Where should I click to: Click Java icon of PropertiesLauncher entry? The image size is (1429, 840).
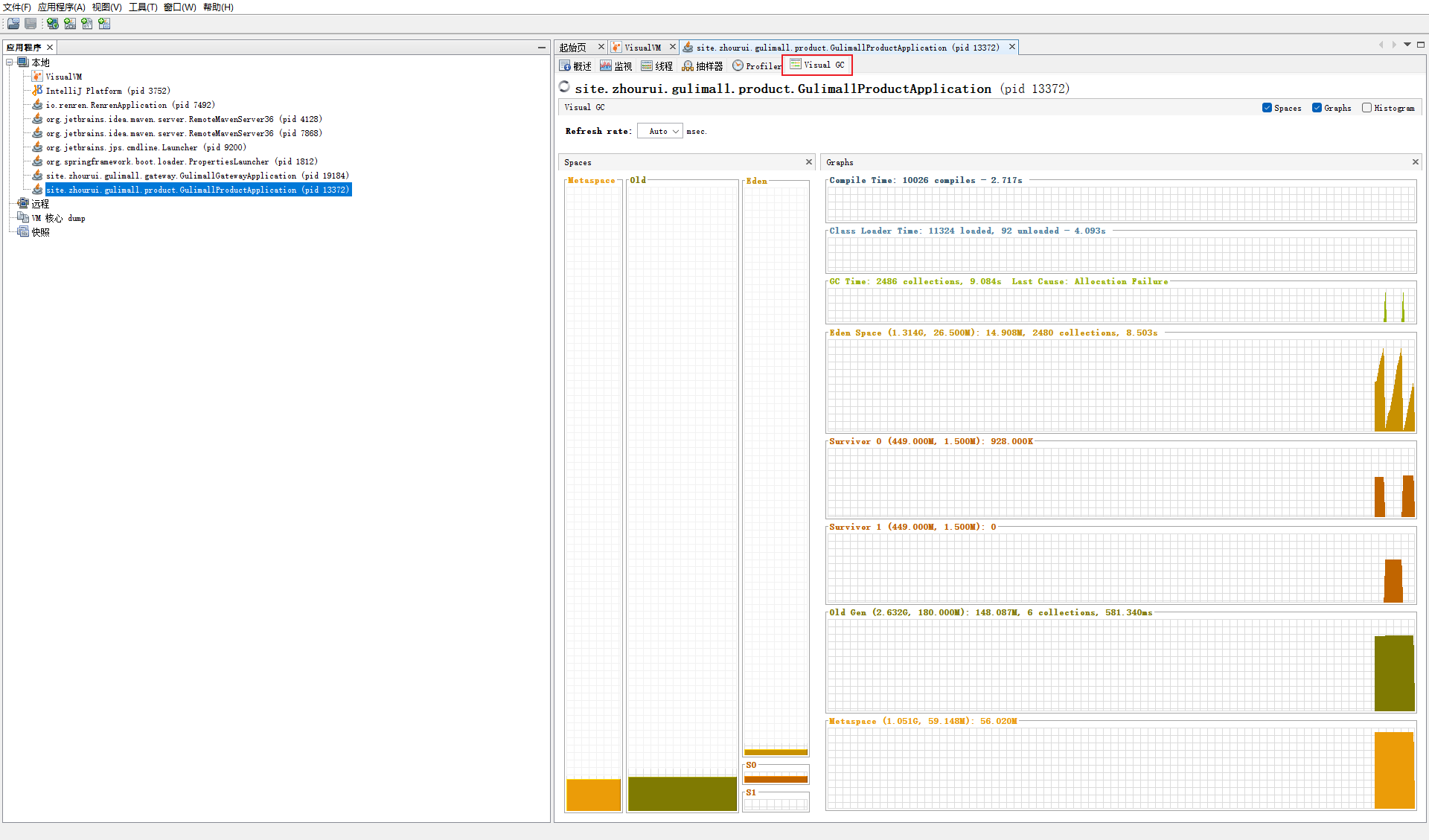click(37, 161)
